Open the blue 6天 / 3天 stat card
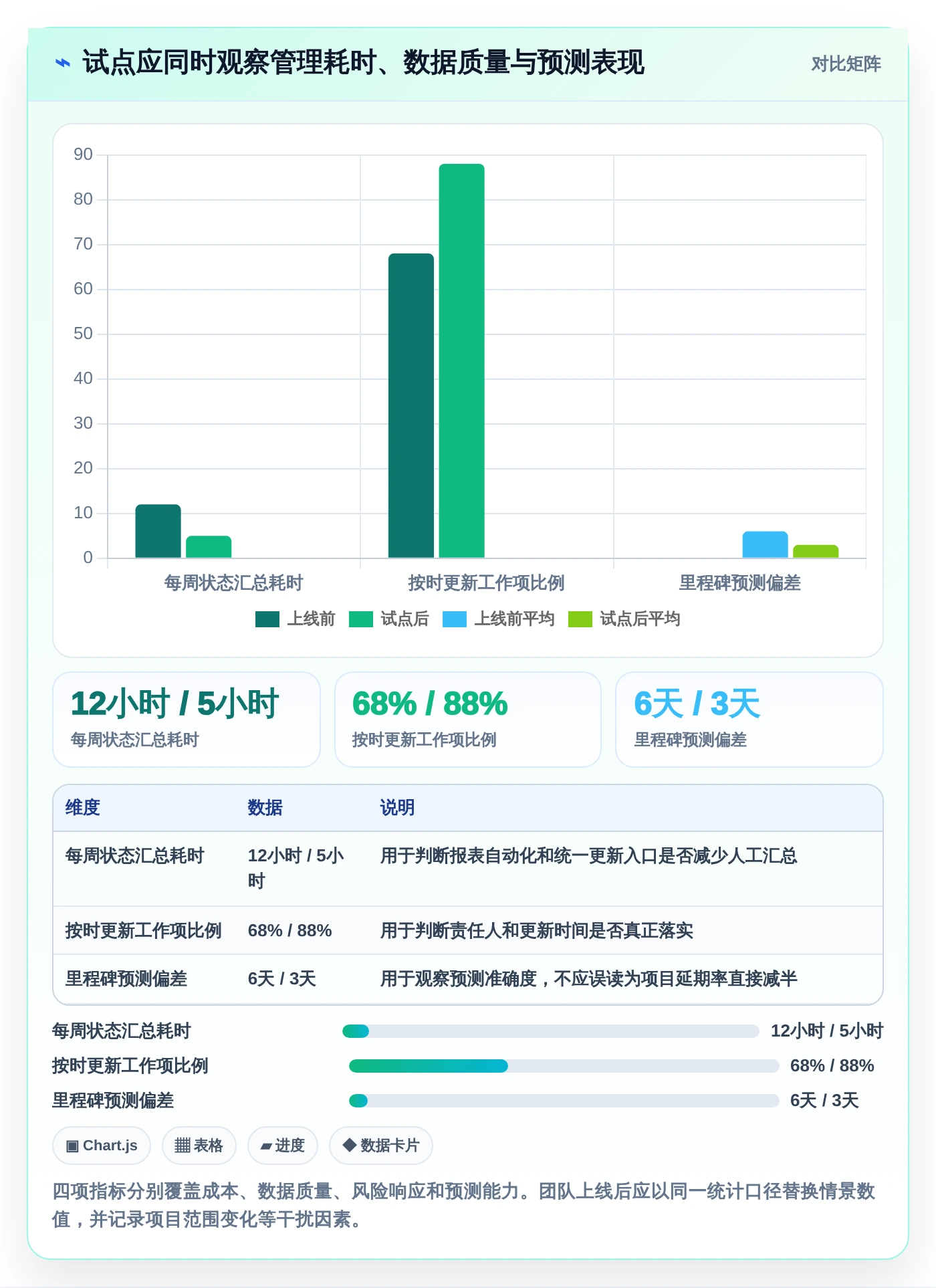 [749, 720]
